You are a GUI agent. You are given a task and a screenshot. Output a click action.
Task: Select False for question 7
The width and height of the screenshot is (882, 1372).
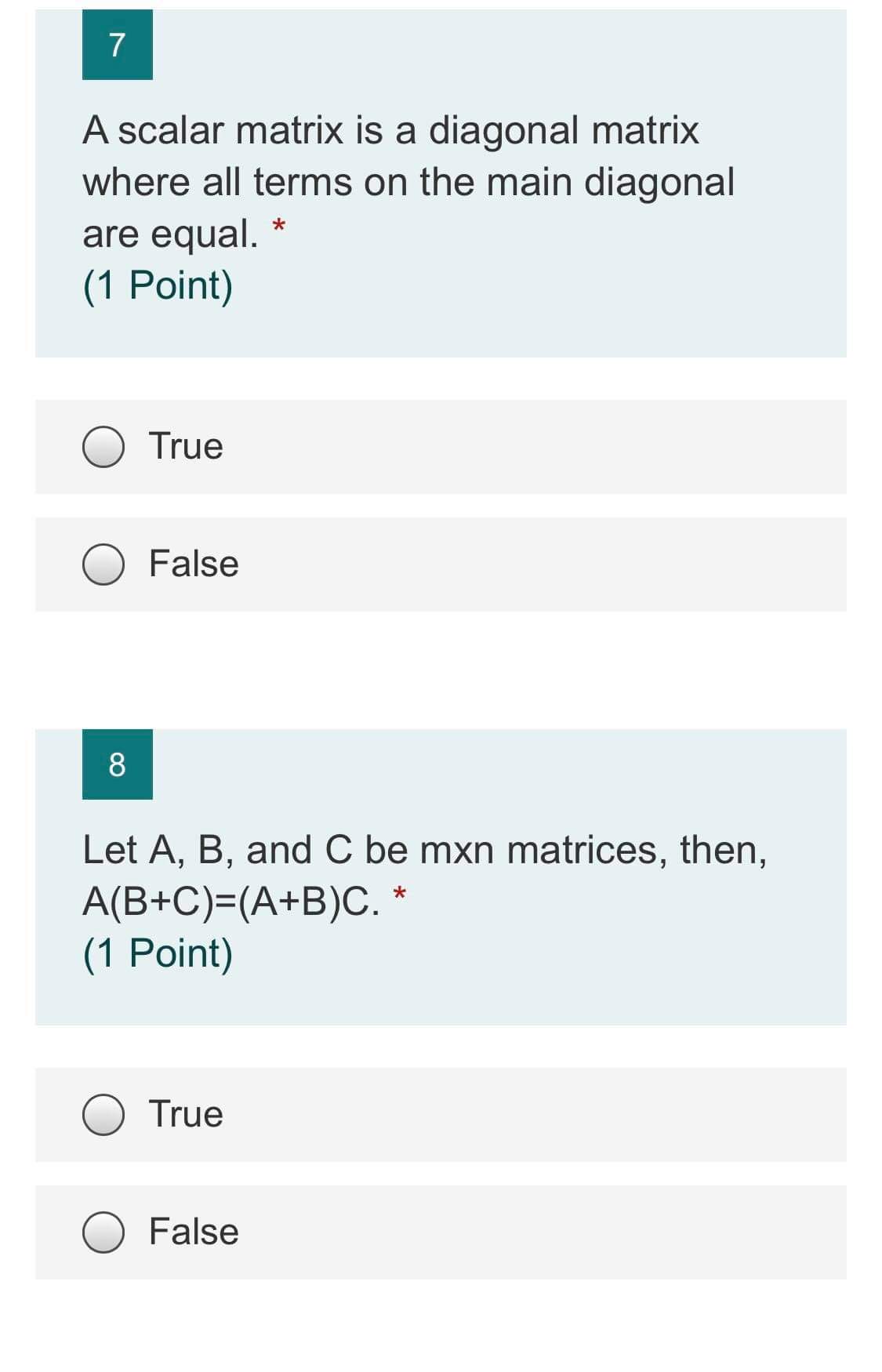(106, 564)
